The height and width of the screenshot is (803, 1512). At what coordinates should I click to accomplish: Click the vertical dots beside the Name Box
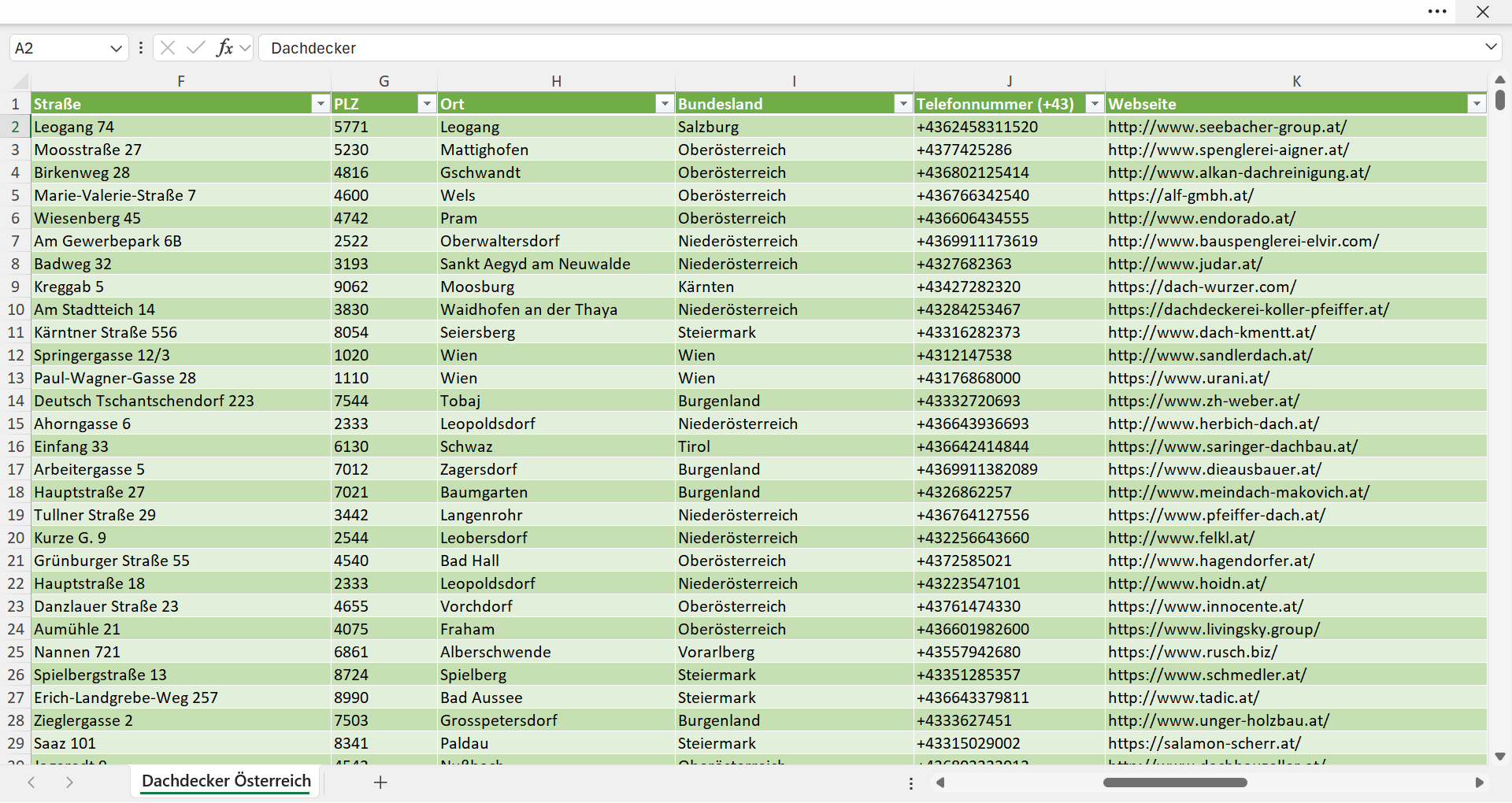click(x=141, y=48)
